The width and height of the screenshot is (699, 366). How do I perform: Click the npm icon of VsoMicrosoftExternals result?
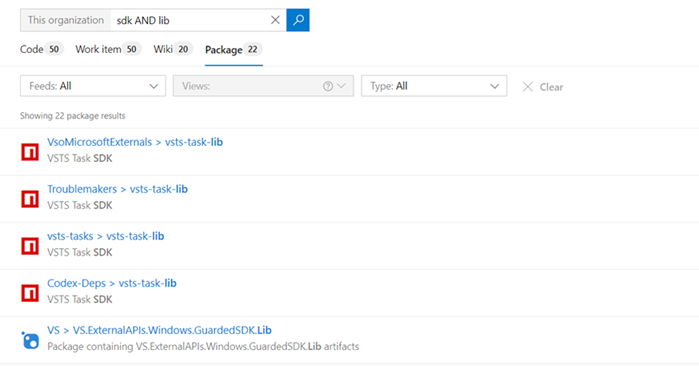(30, 152)
